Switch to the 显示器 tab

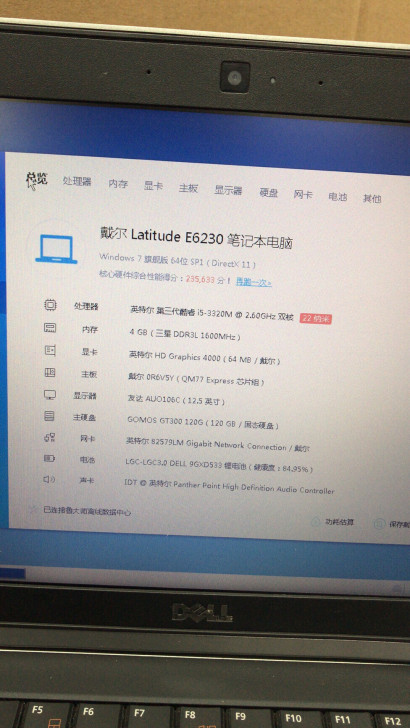coord(228,190)
